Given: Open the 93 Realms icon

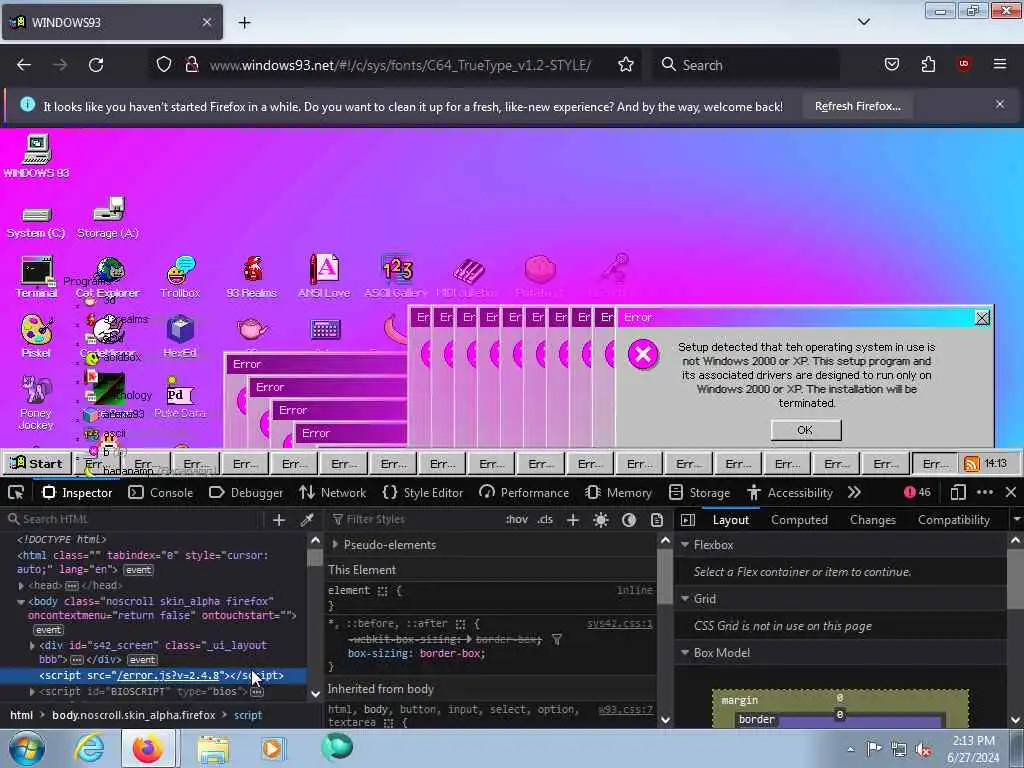Looking at the screenshot, I should [x=252, y=278].
